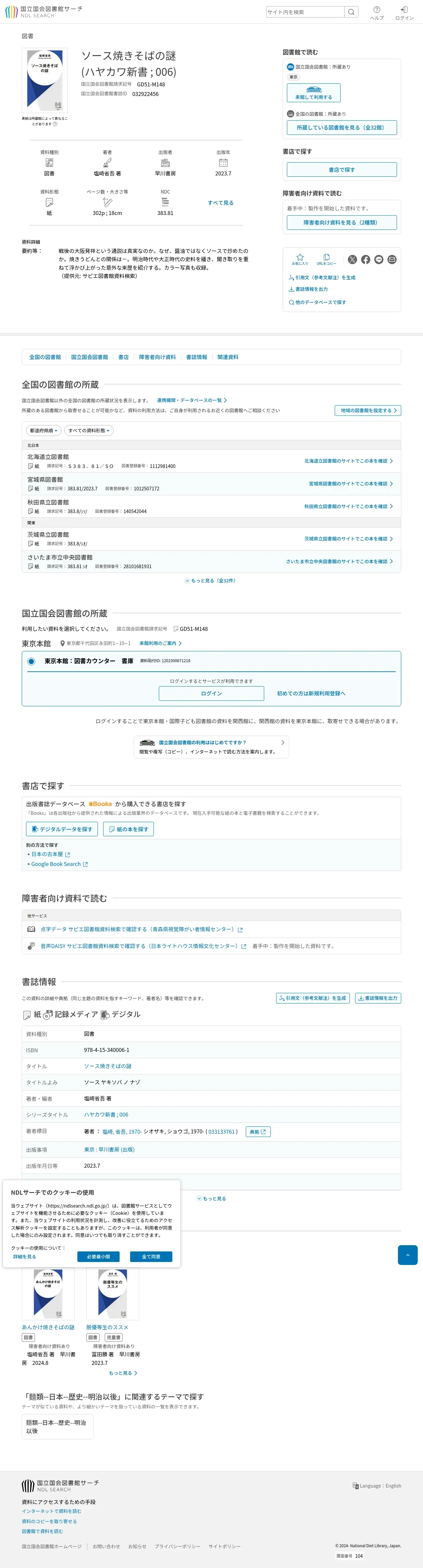
Task: Expand bibliographic info with もっと見る
Action: coord(211,1198)
